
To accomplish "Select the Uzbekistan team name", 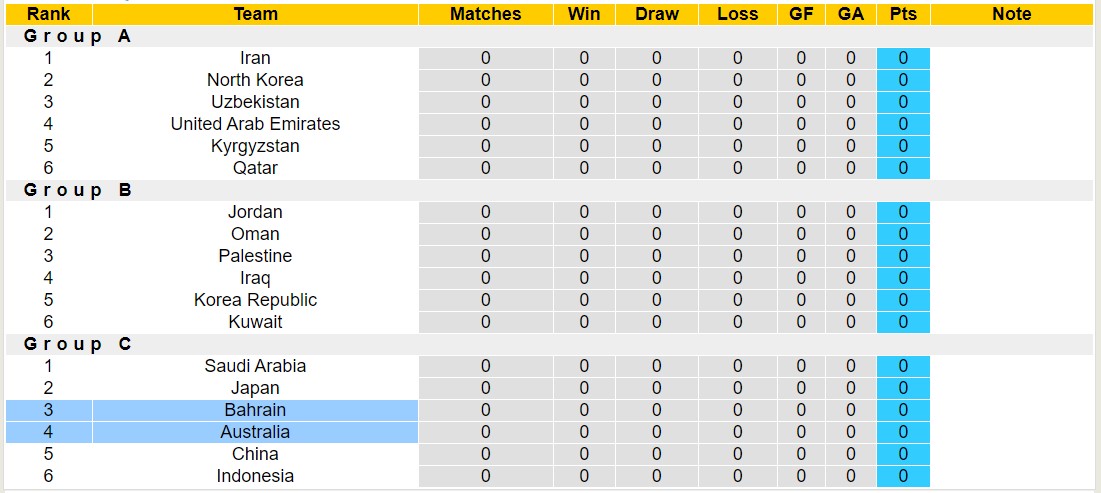I will [x=255, y=102].
